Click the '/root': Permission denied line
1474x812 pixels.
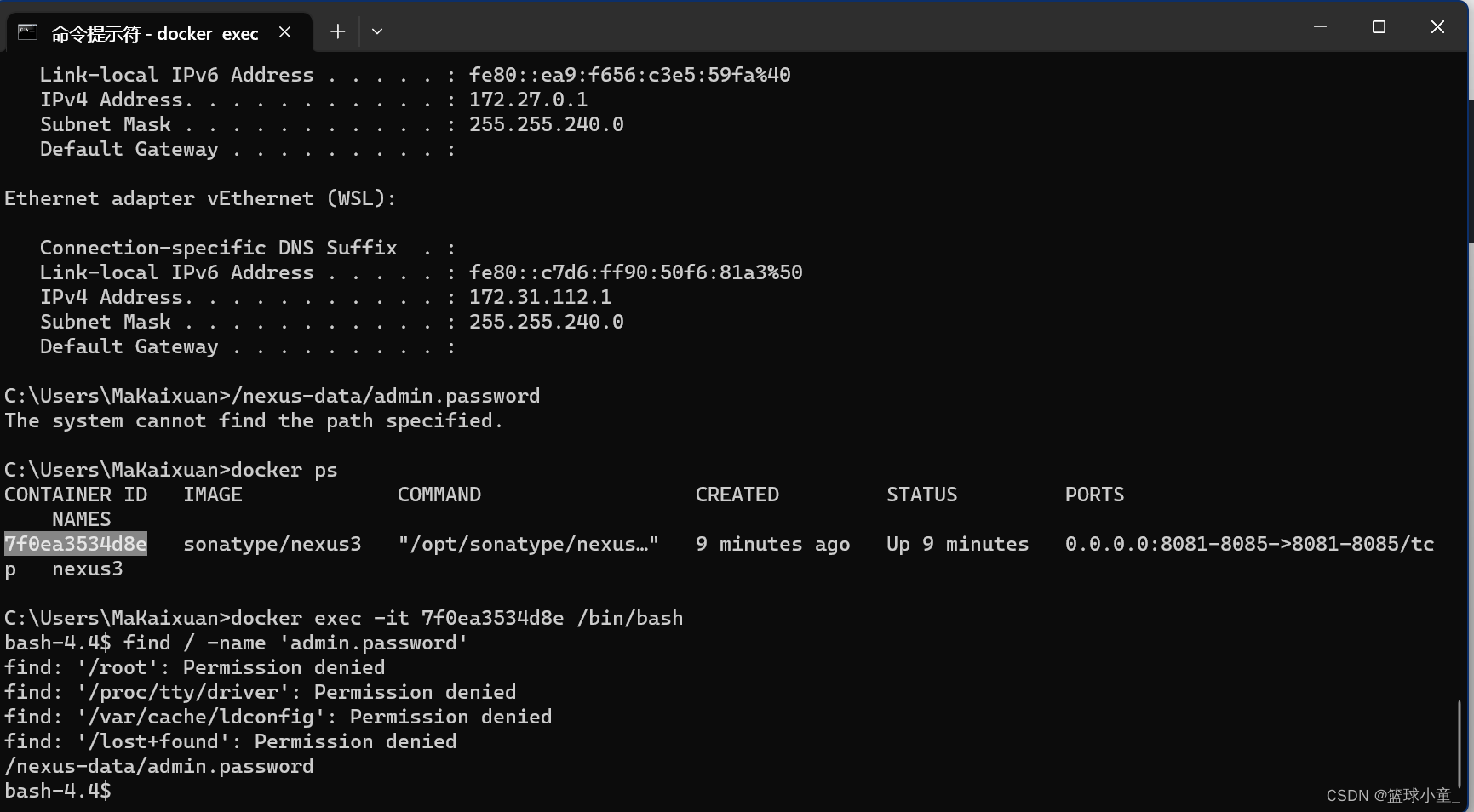coord(194,667)
